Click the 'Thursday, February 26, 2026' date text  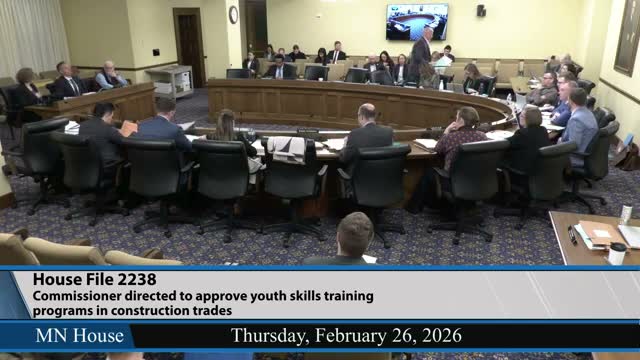point(346,336)
